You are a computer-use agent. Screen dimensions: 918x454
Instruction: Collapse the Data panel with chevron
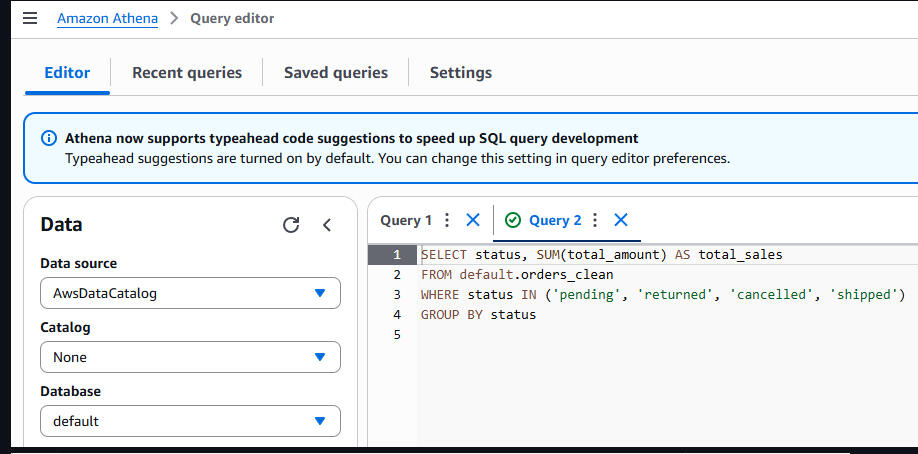[x=327, y=225]
